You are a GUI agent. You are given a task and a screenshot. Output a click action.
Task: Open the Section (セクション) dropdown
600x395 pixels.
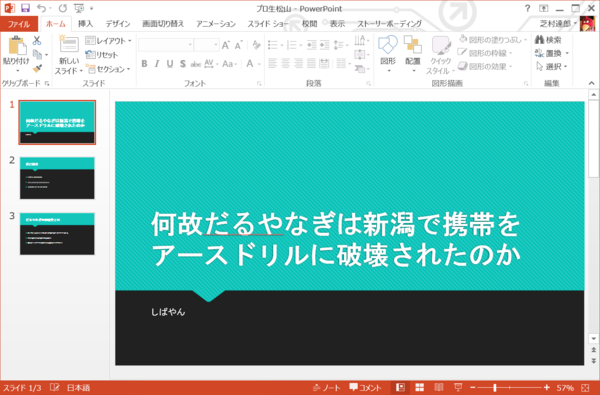108,69
